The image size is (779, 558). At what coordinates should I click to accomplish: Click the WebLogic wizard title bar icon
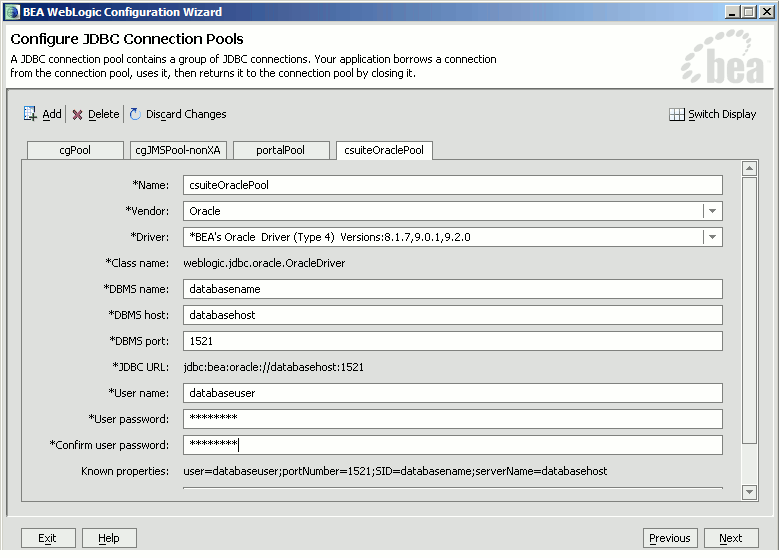(12, 12)
